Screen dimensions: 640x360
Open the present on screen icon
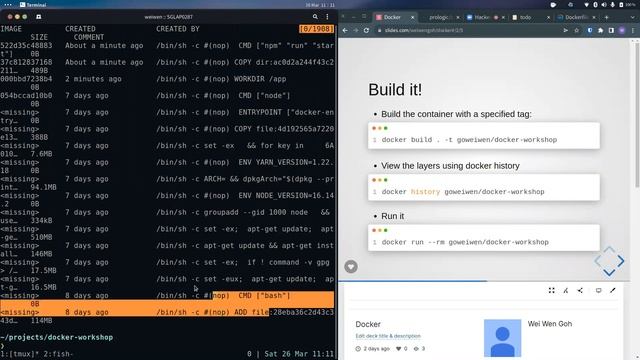[x=598, y=290]
